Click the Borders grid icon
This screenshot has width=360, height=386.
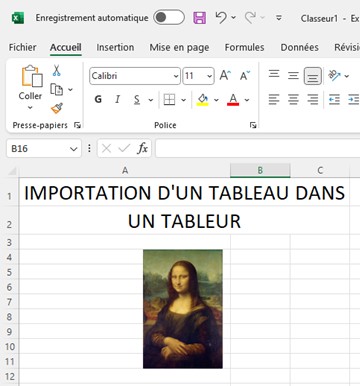coord(169,99)
